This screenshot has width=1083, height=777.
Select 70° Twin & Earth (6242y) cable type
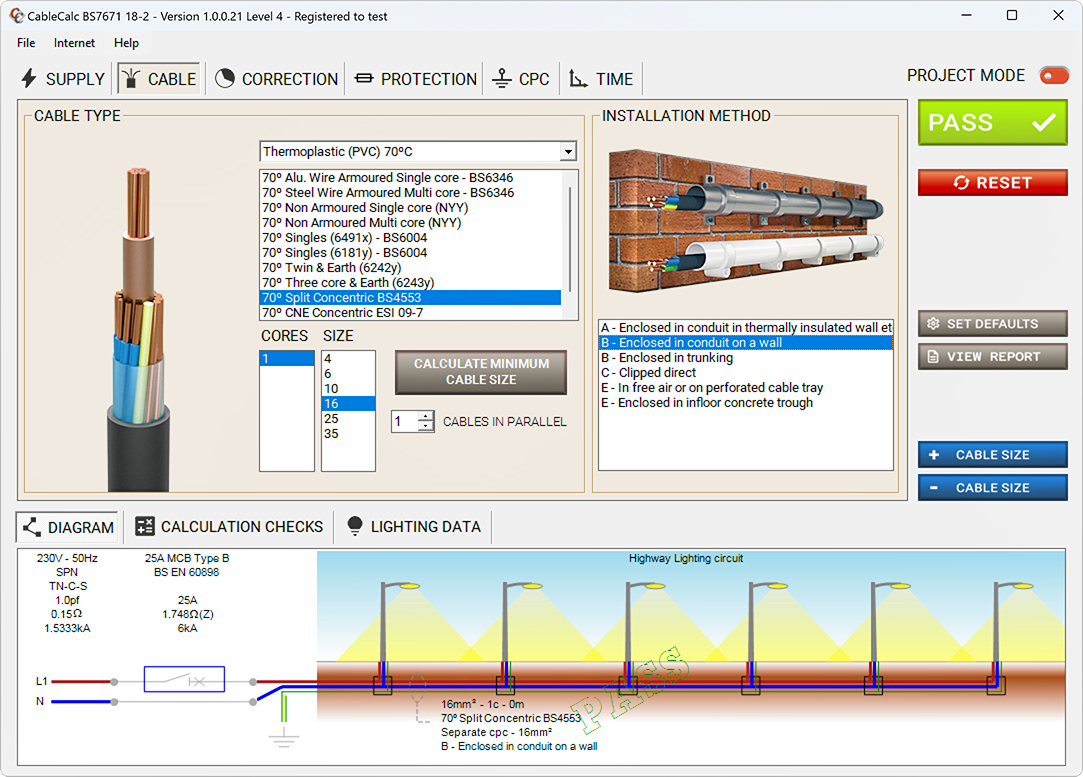(x=330, y=267)
